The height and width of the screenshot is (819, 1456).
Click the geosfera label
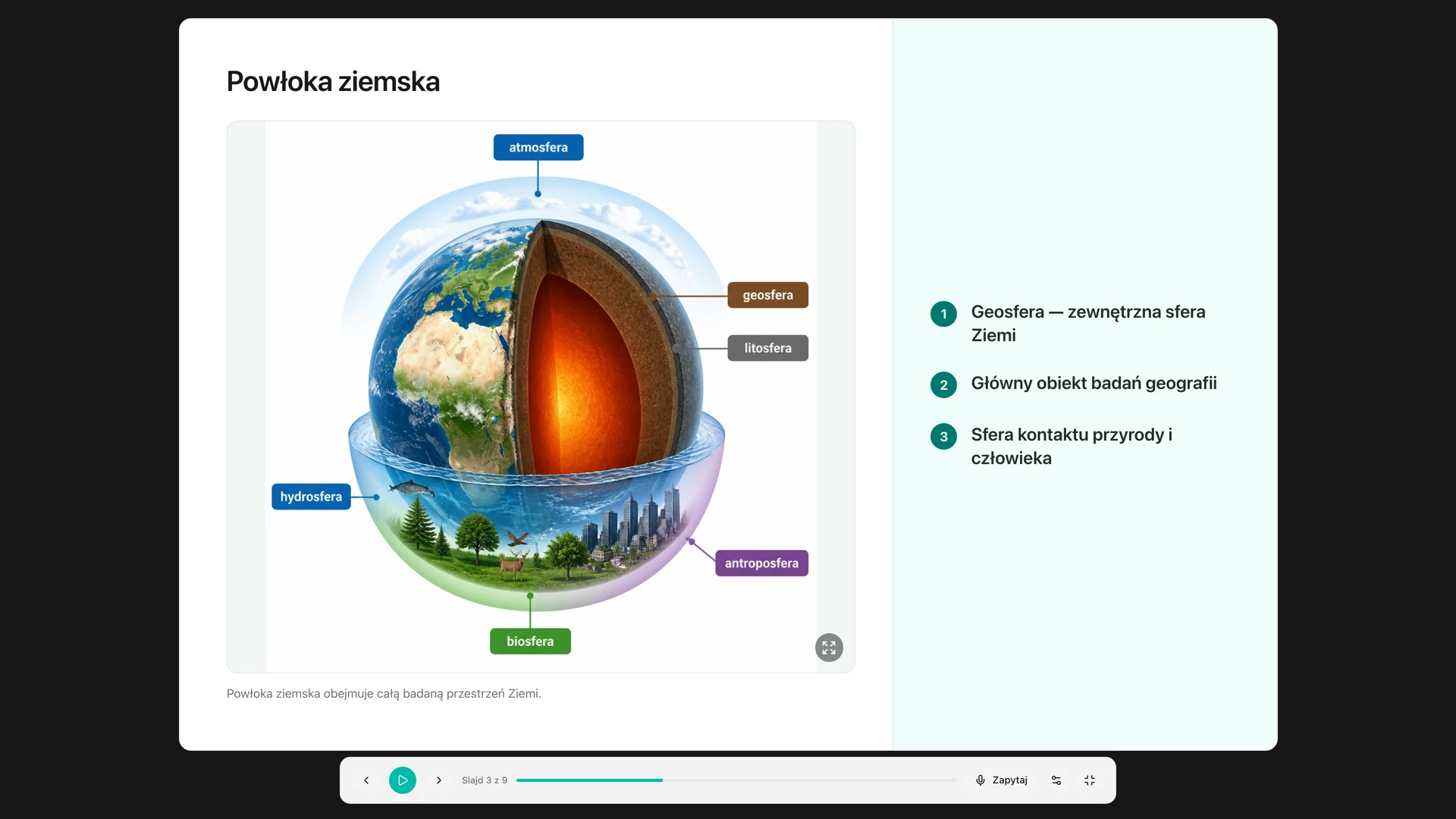767,295
